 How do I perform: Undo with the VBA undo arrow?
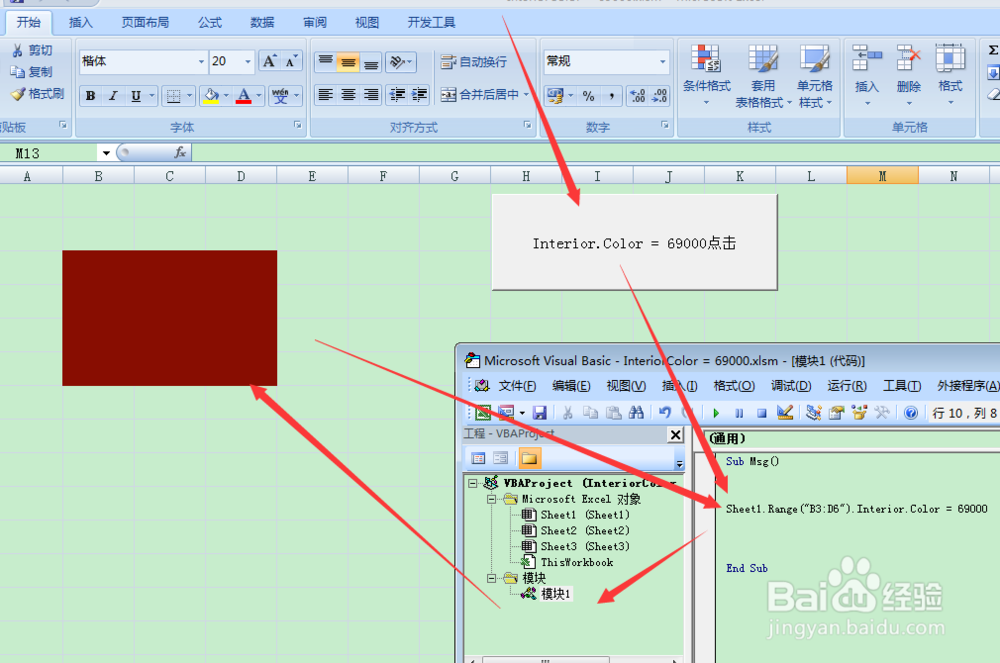point(665,413)
